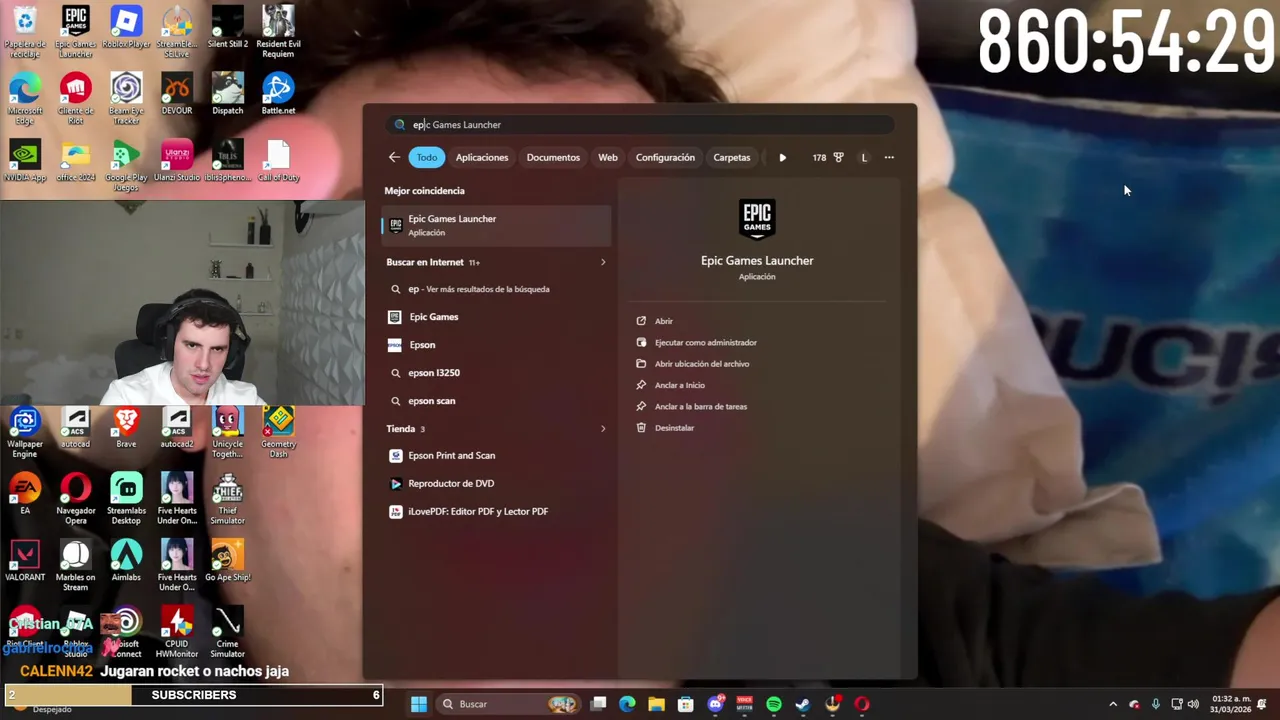Switch to the Aplicaciones filter tab

click(x=482, y=157)
